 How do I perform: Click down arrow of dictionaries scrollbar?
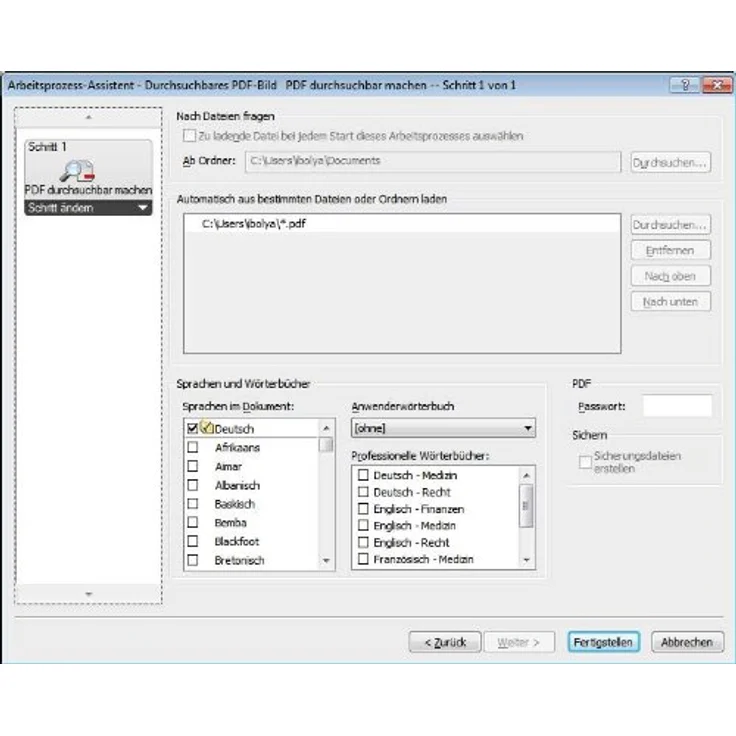pyautogui.click(x=527, y=560)
